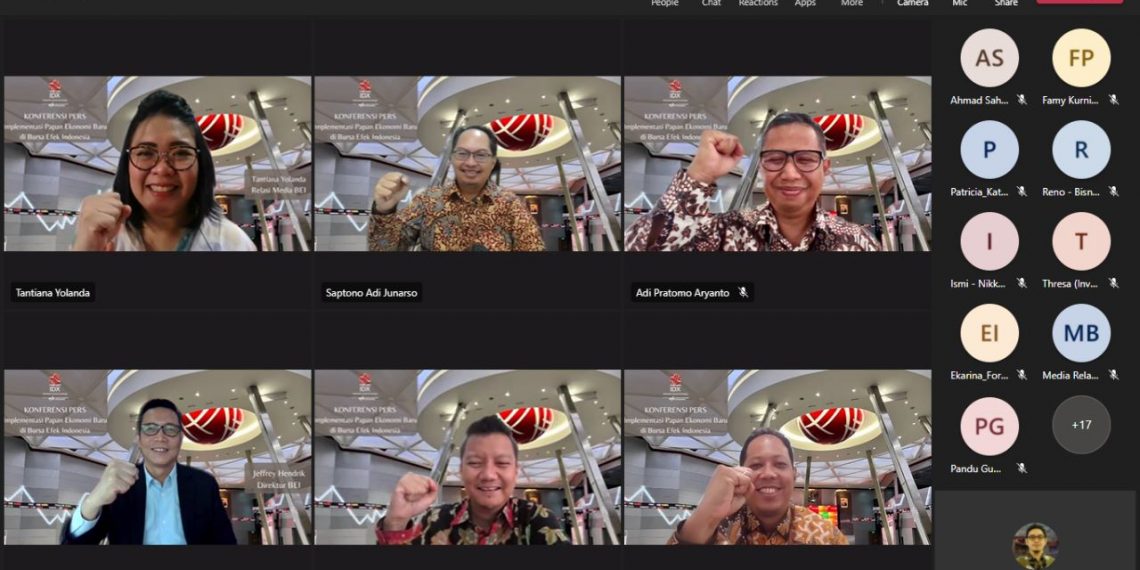The image size is (1140, 570).
Task: Click participant name Ekarina_For...
Action: 979,375
